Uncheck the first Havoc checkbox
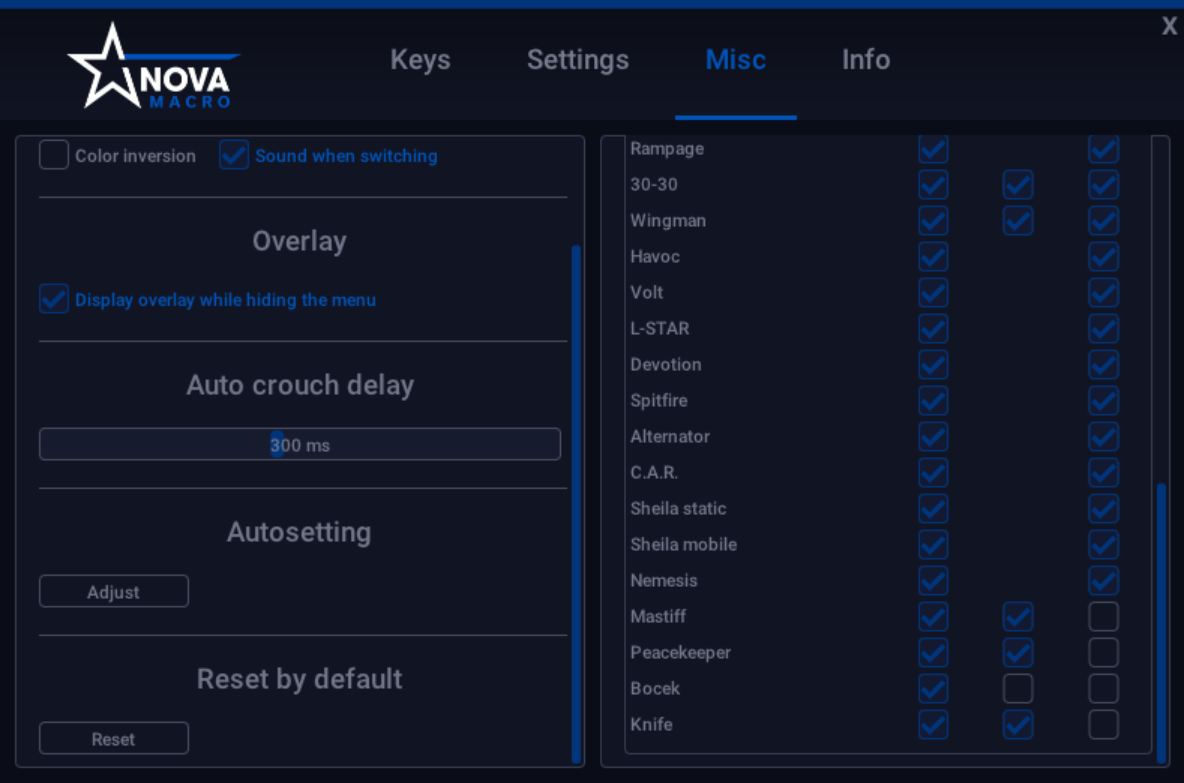Viewport: 1184px width, 783px height. pos(933,257)
